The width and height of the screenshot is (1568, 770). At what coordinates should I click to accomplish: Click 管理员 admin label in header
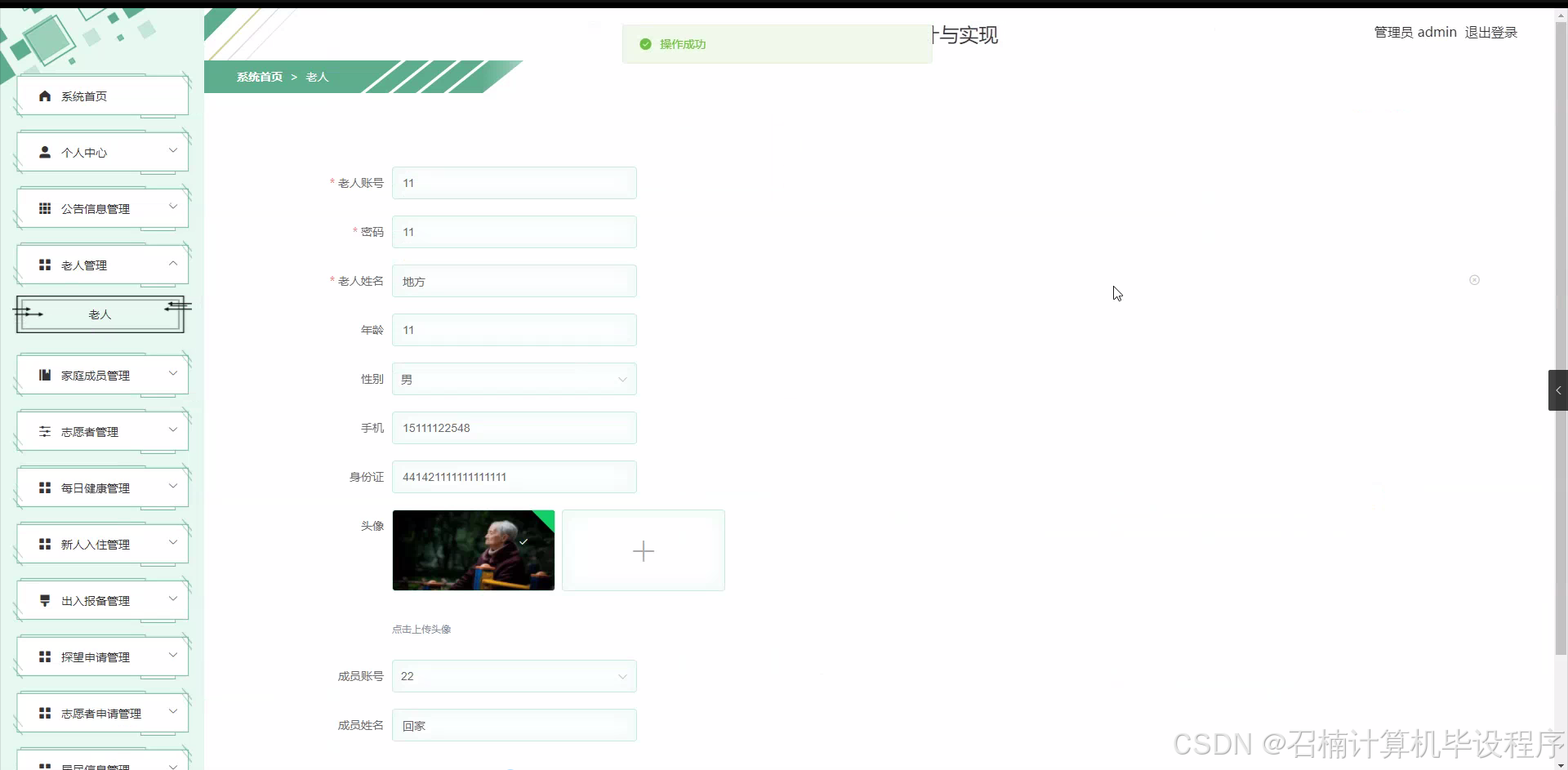click(x=1415, y=33)
